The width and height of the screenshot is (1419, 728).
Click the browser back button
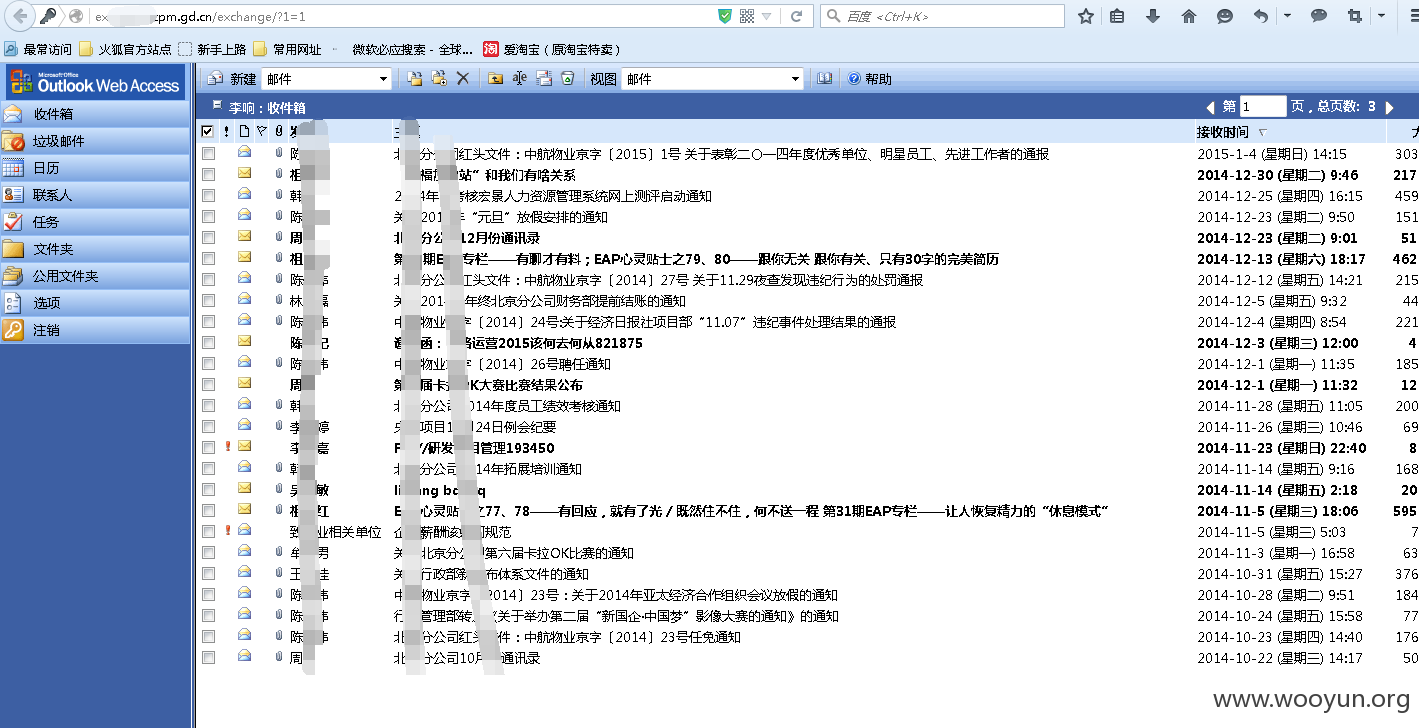19,16
